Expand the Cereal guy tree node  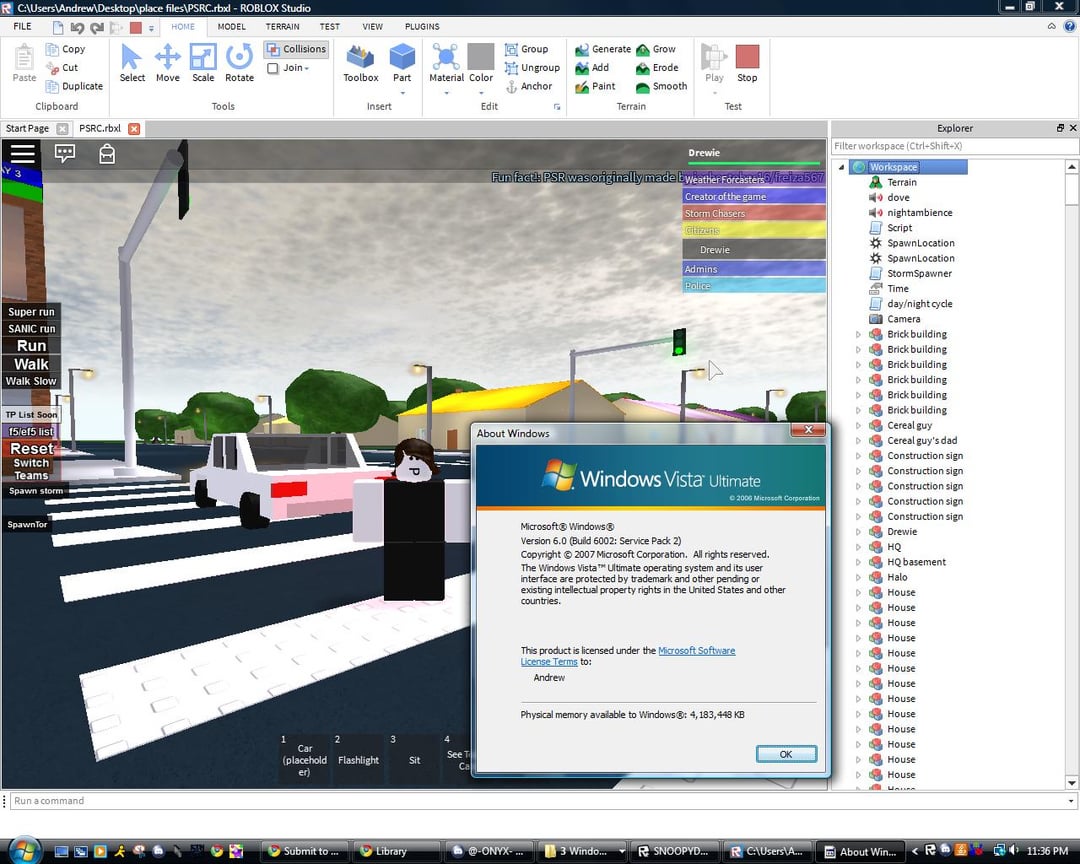(x=858, y=426)
